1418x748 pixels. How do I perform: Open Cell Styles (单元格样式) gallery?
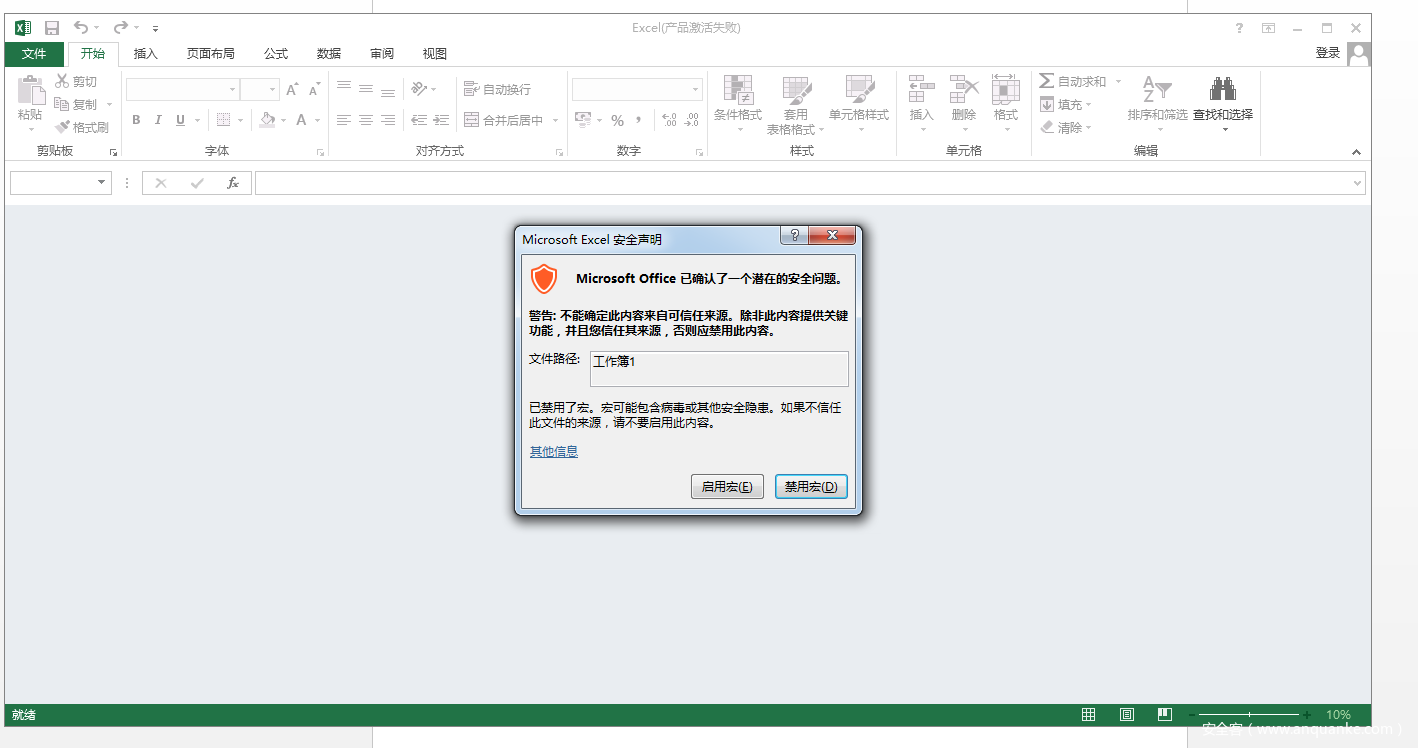tap(859, 104)
